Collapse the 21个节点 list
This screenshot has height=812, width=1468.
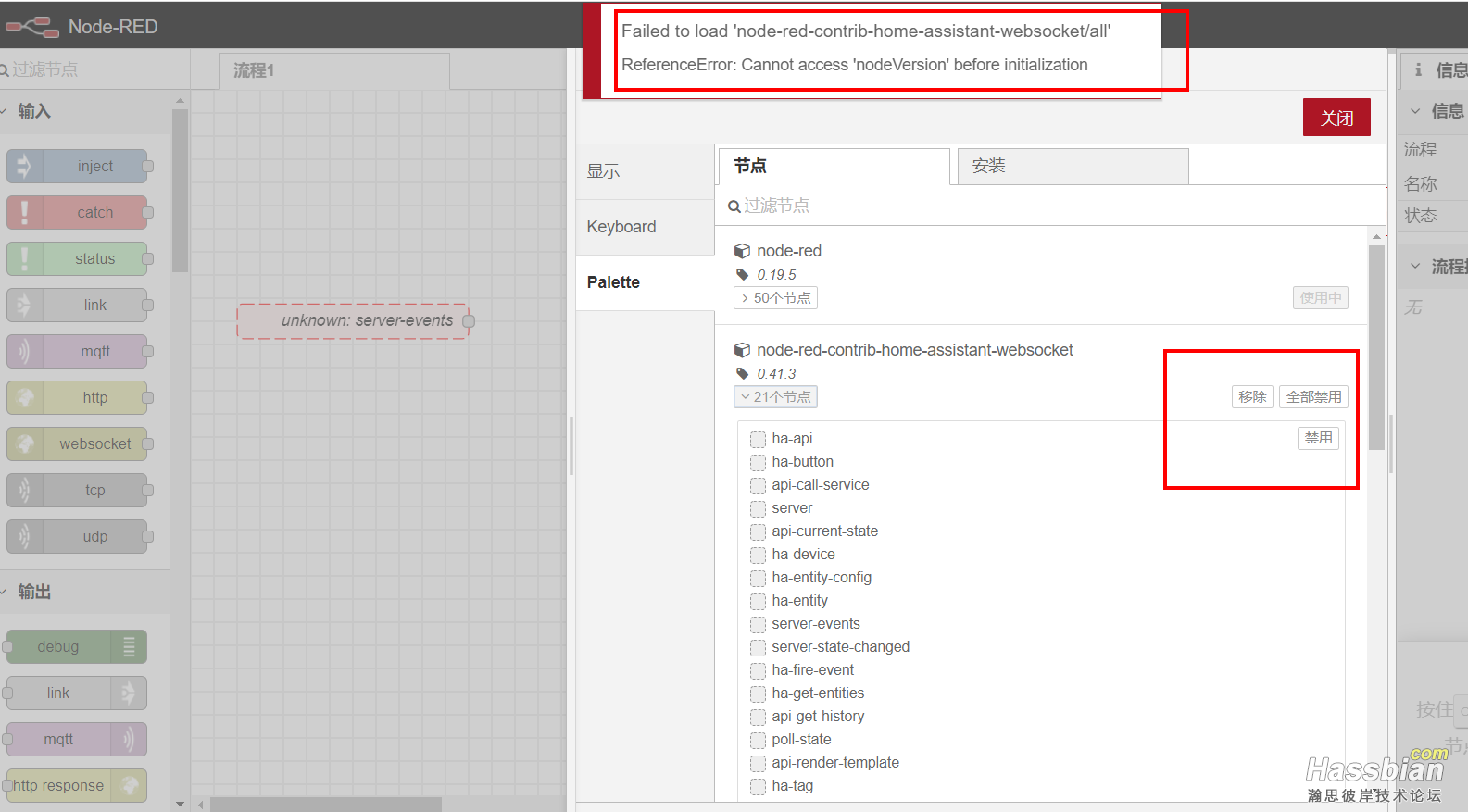[x=775, y=397]
